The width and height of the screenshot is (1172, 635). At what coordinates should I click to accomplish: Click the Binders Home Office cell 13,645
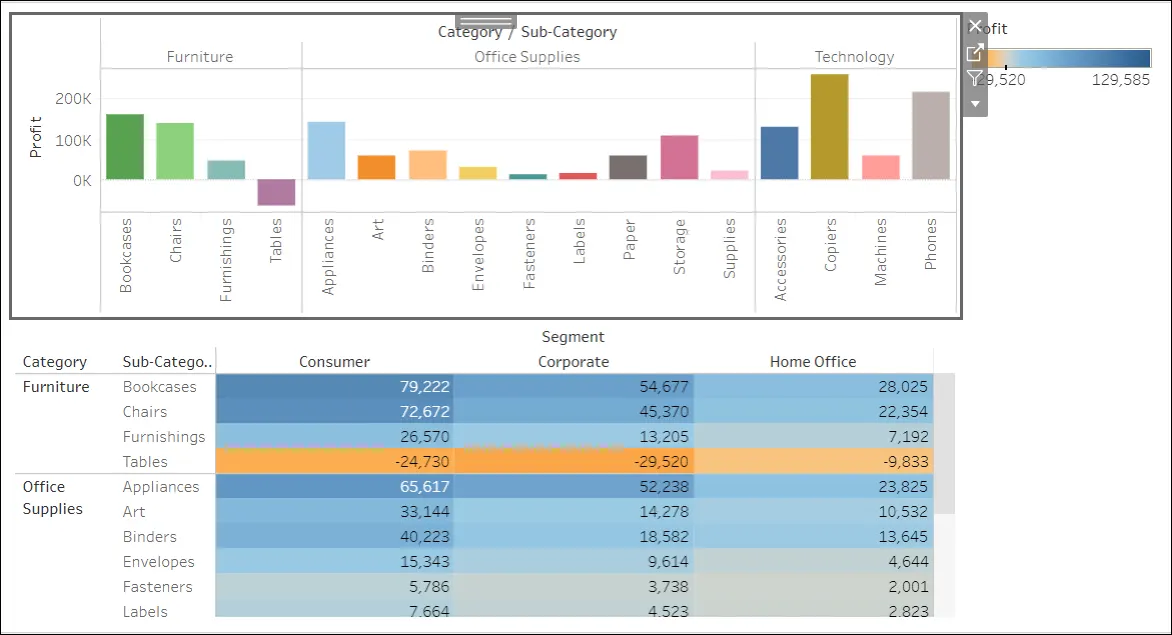point(813,536)
